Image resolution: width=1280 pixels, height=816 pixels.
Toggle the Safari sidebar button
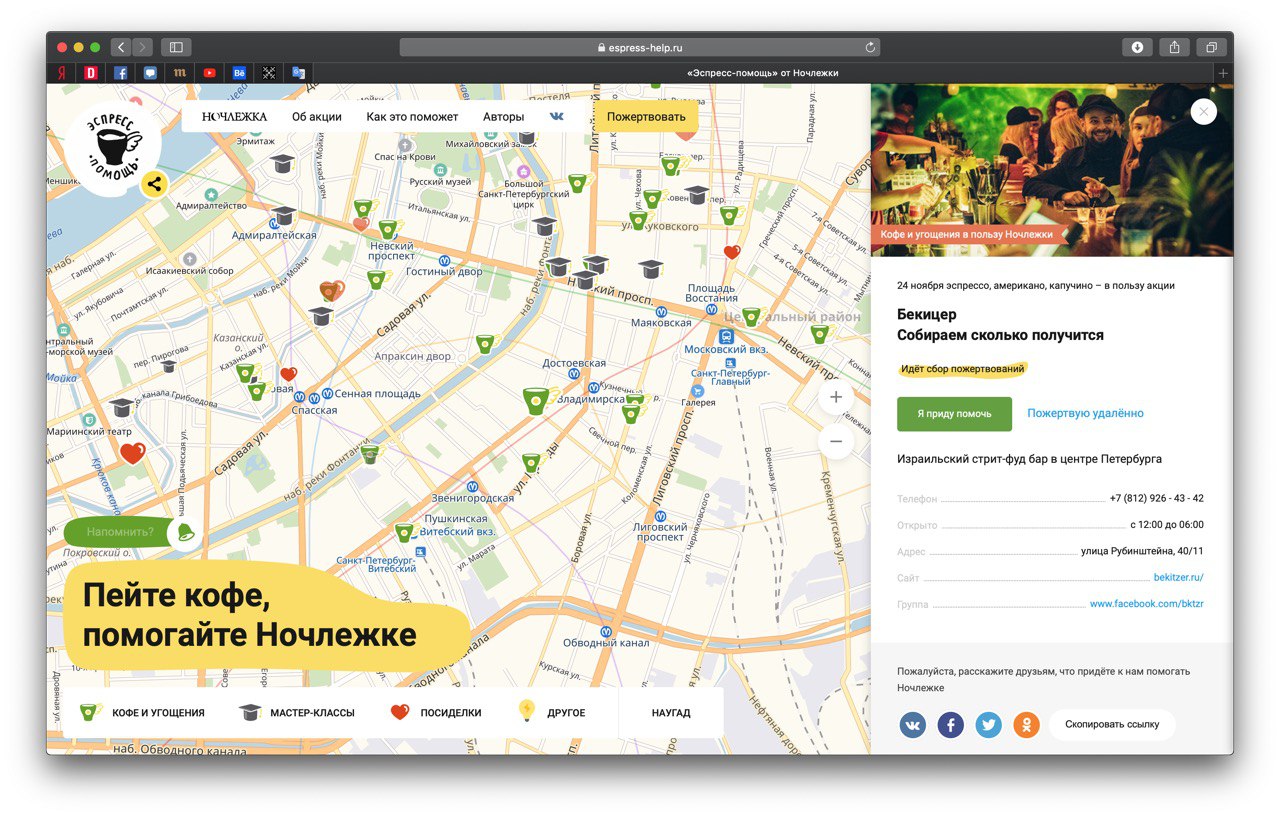[x=176, y=47]
